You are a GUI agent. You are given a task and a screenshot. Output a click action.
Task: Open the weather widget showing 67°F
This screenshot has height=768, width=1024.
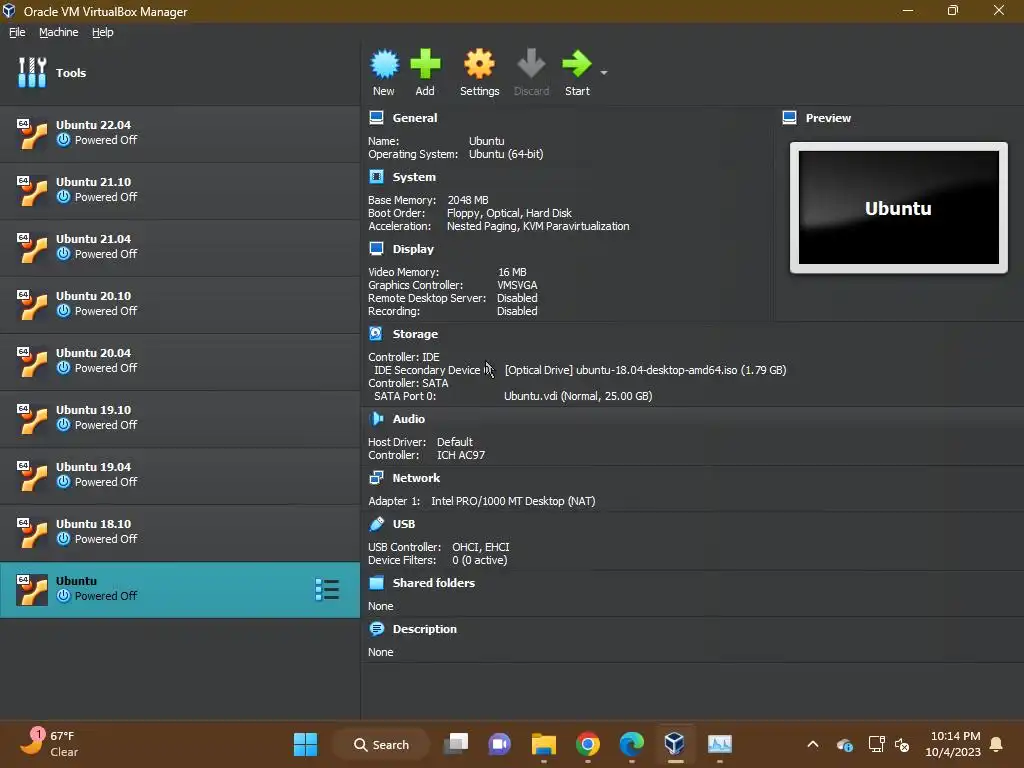pos(50,744)
